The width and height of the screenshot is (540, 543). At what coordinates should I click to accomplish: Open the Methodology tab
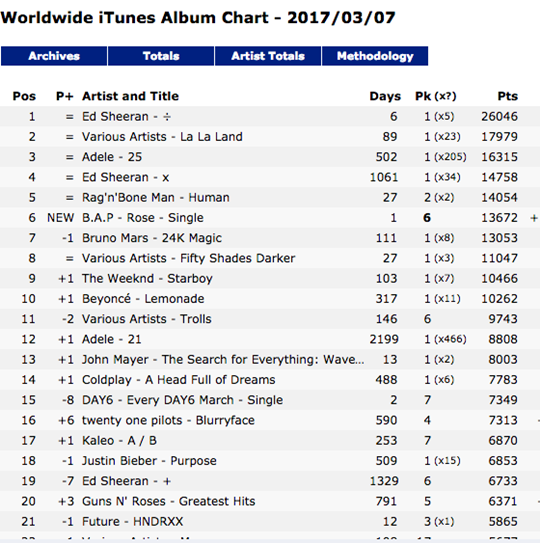[x=375, y=56]
